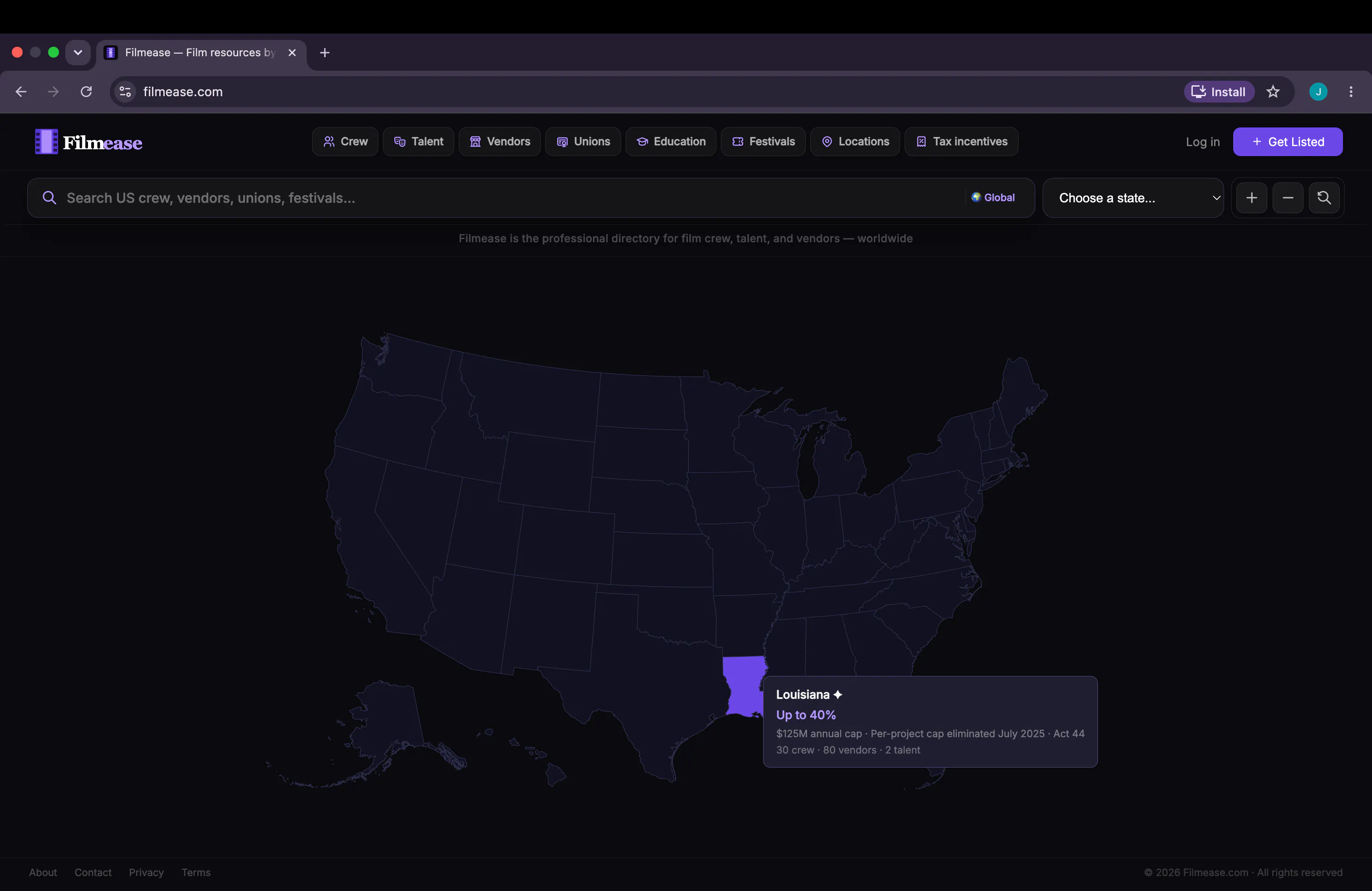1372x891 pixels.
Task: Open the Terms footer link
Action: [196, 872]
